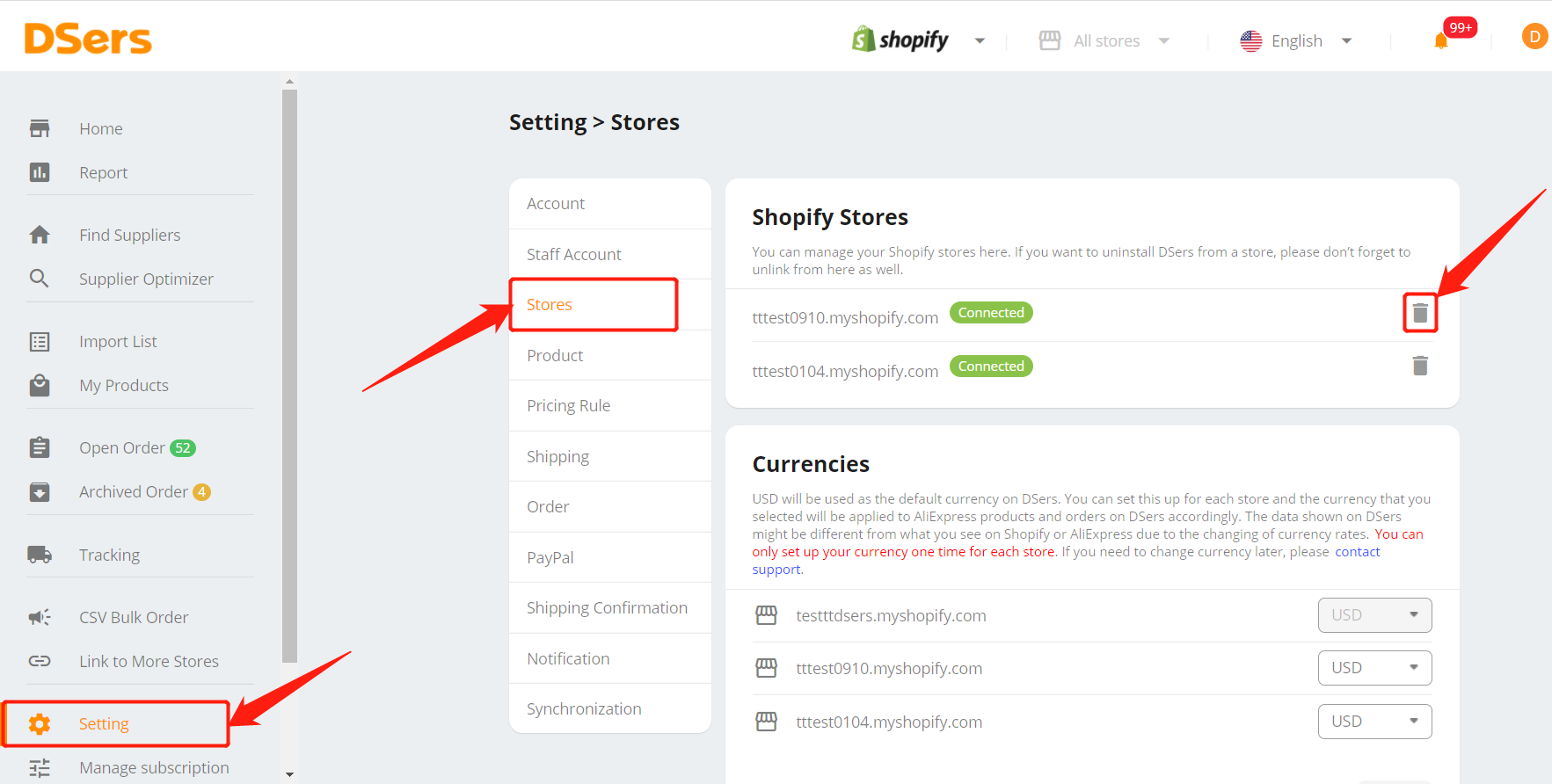The width and height of the screenshot is (1552, 784).
Task: Click Connected badge for tttest0104 store
Action: 991,367
